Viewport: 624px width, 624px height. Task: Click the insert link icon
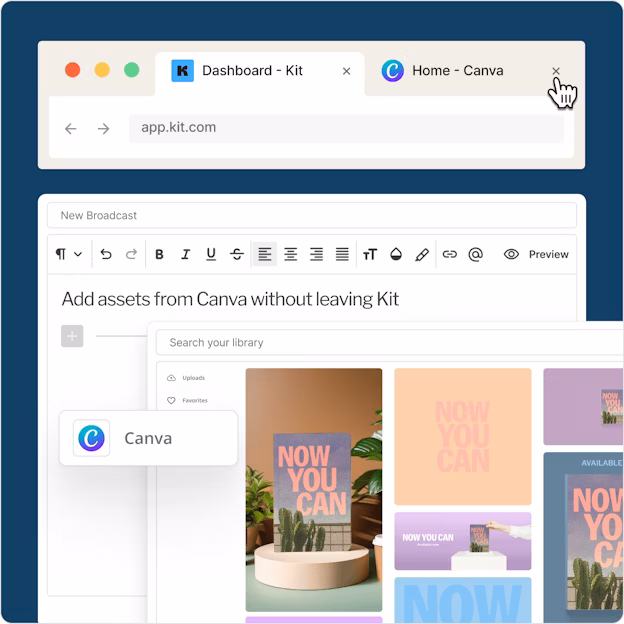pyautogui.click(x=449, y=255)
